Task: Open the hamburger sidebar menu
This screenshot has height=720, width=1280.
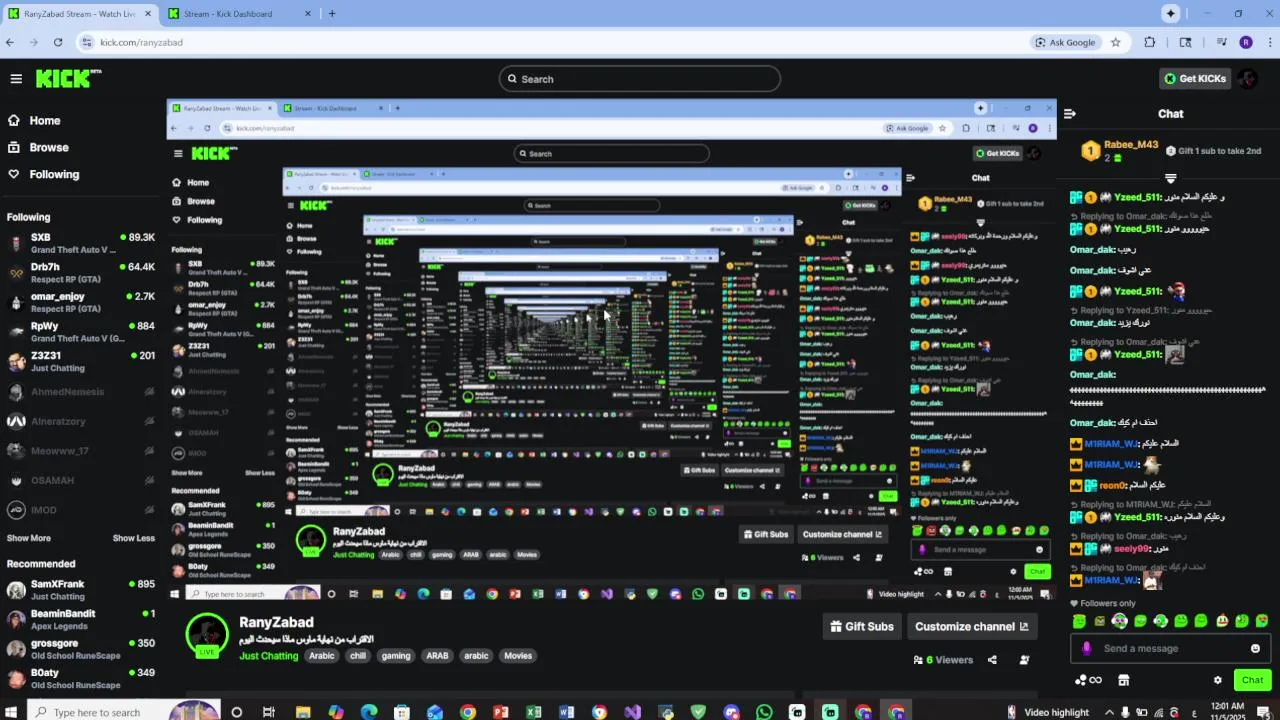Action: pyautogui.click(x=16, y=79)
